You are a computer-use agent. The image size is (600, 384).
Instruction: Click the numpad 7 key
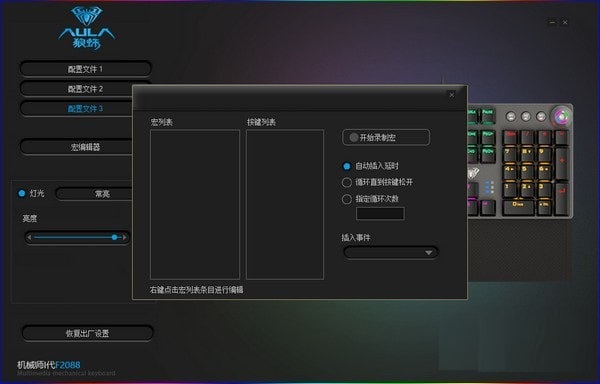coord(510,155)
